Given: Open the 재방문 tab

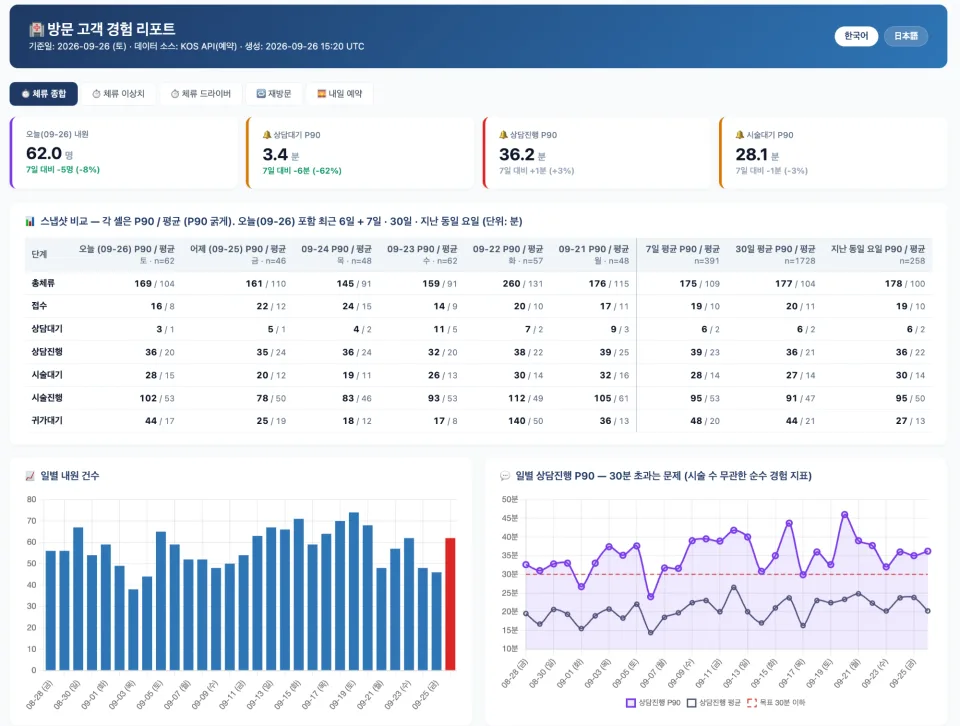Looking at the screenshot, I should pyautogui.click(x=274, y=94).
